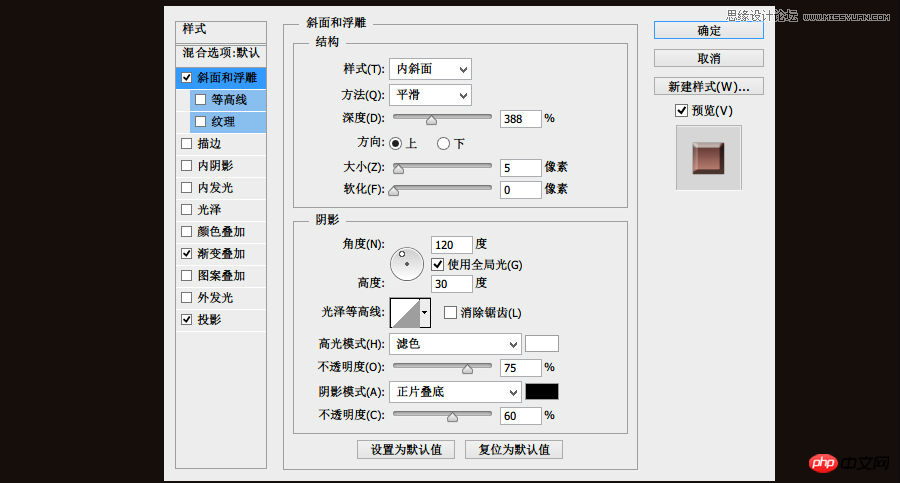This screenshot has width=900, height=483.
Task: Click the 深度 slider handle
Action: [431, 119]
